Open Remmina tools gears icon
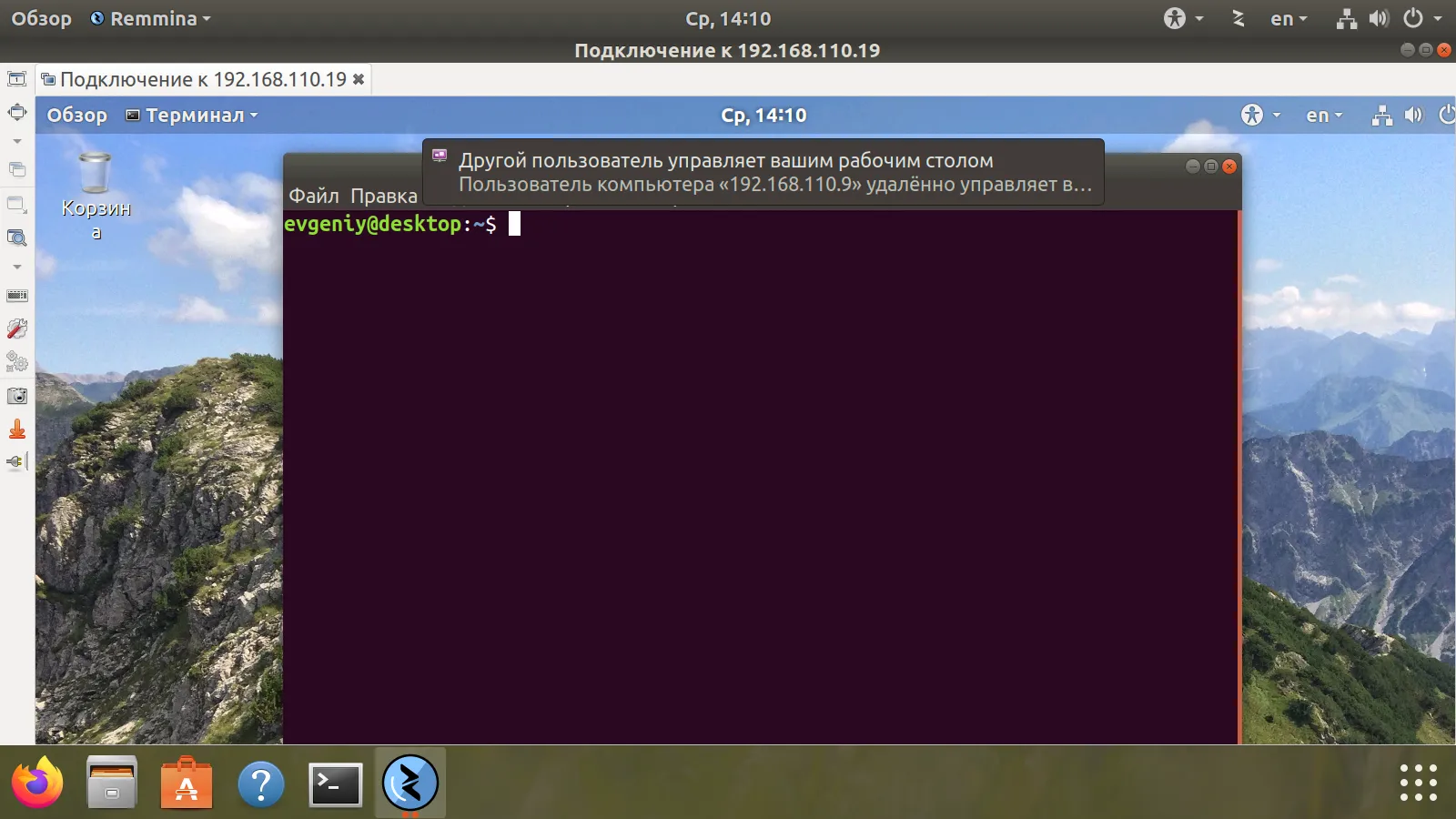The height and width of the screenshot is (819, 1456). pyautogui.click(x=16, y=362)
